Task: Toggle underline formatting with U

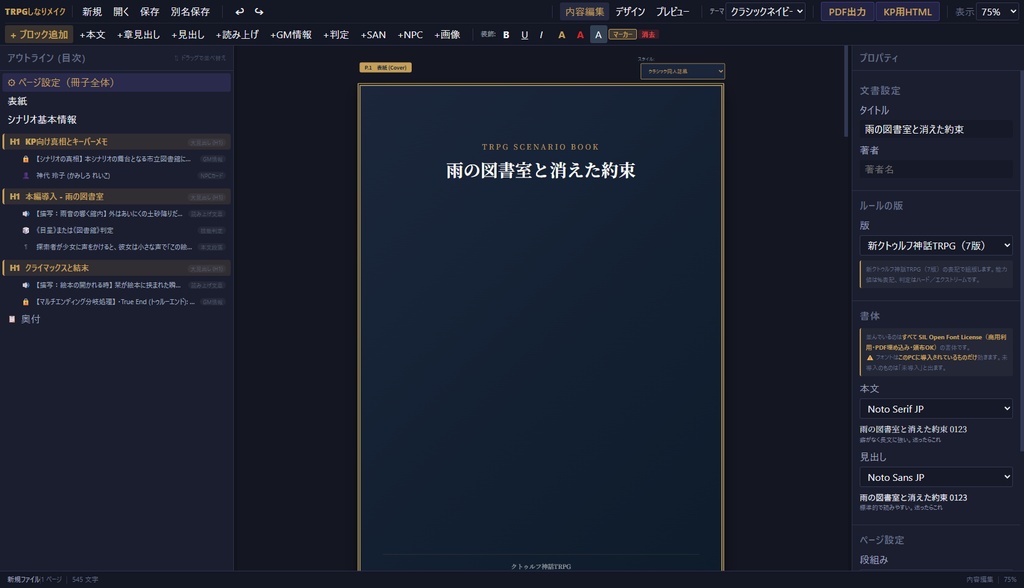Action: point(524,35)
